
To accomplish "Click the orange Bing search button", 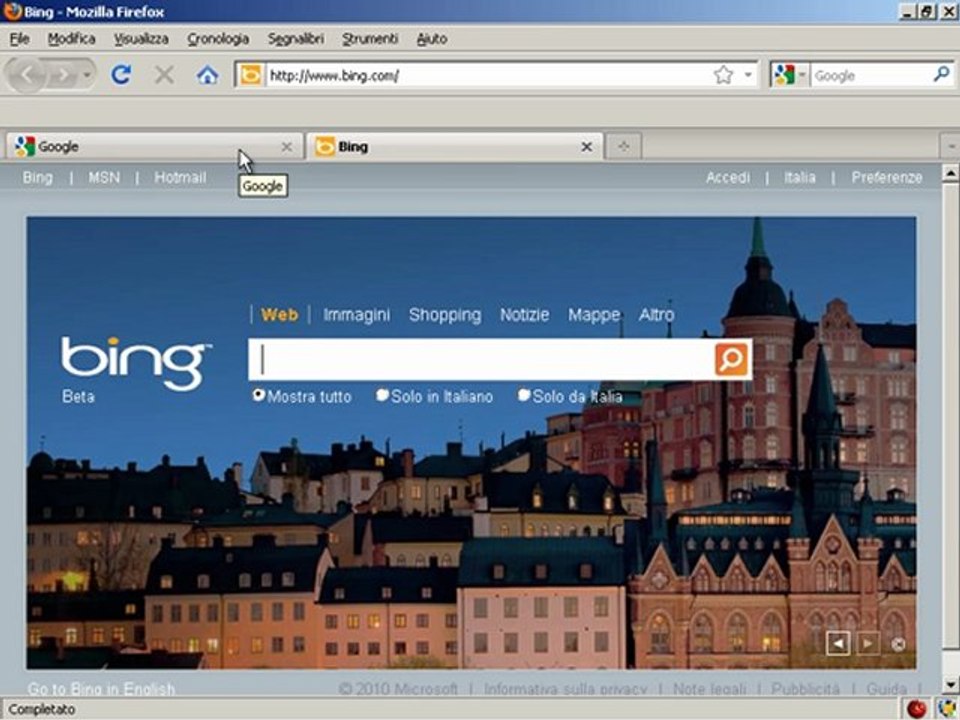I will tap(732, 359).
